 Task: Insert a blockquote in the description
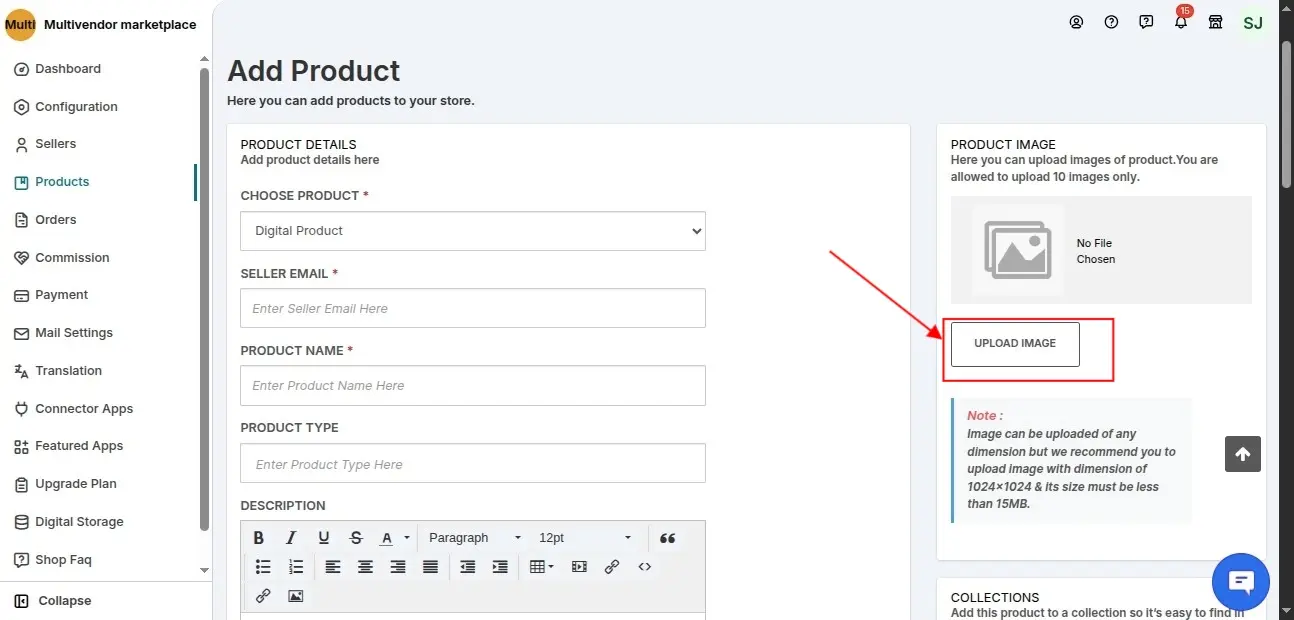668,538
